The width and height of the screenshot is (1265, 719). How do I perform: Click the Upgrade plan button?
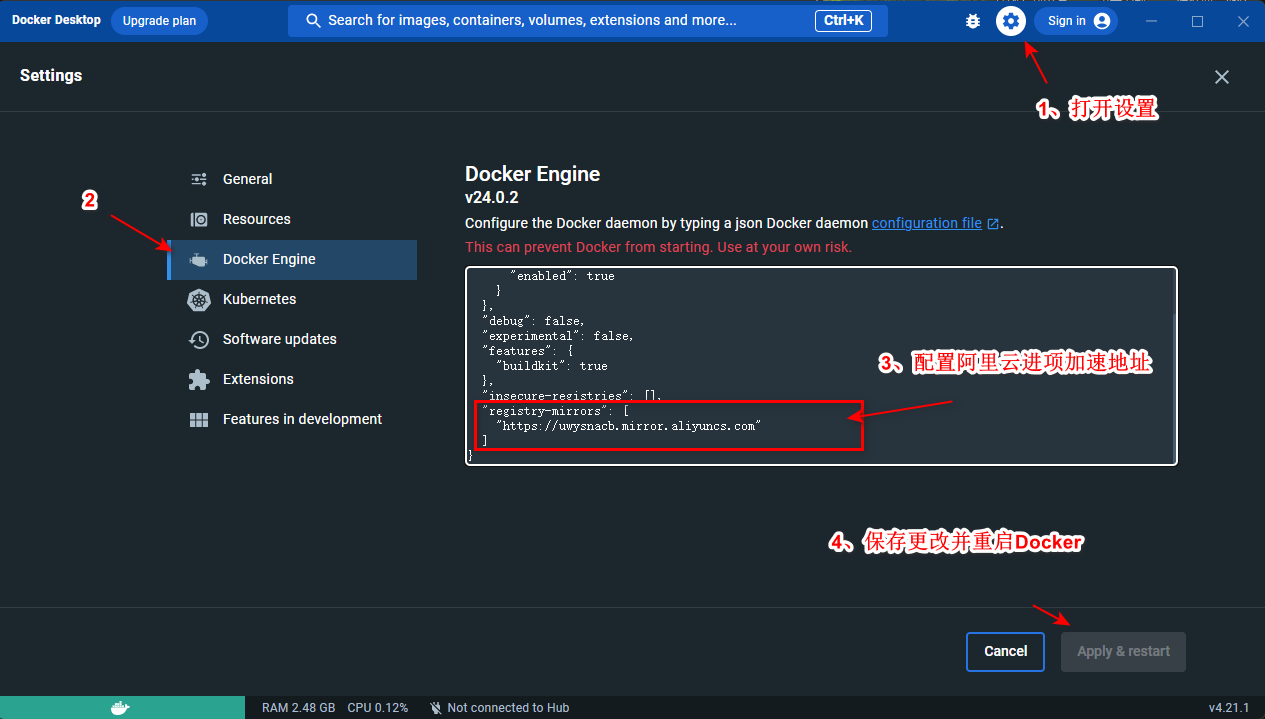(159, 21)
